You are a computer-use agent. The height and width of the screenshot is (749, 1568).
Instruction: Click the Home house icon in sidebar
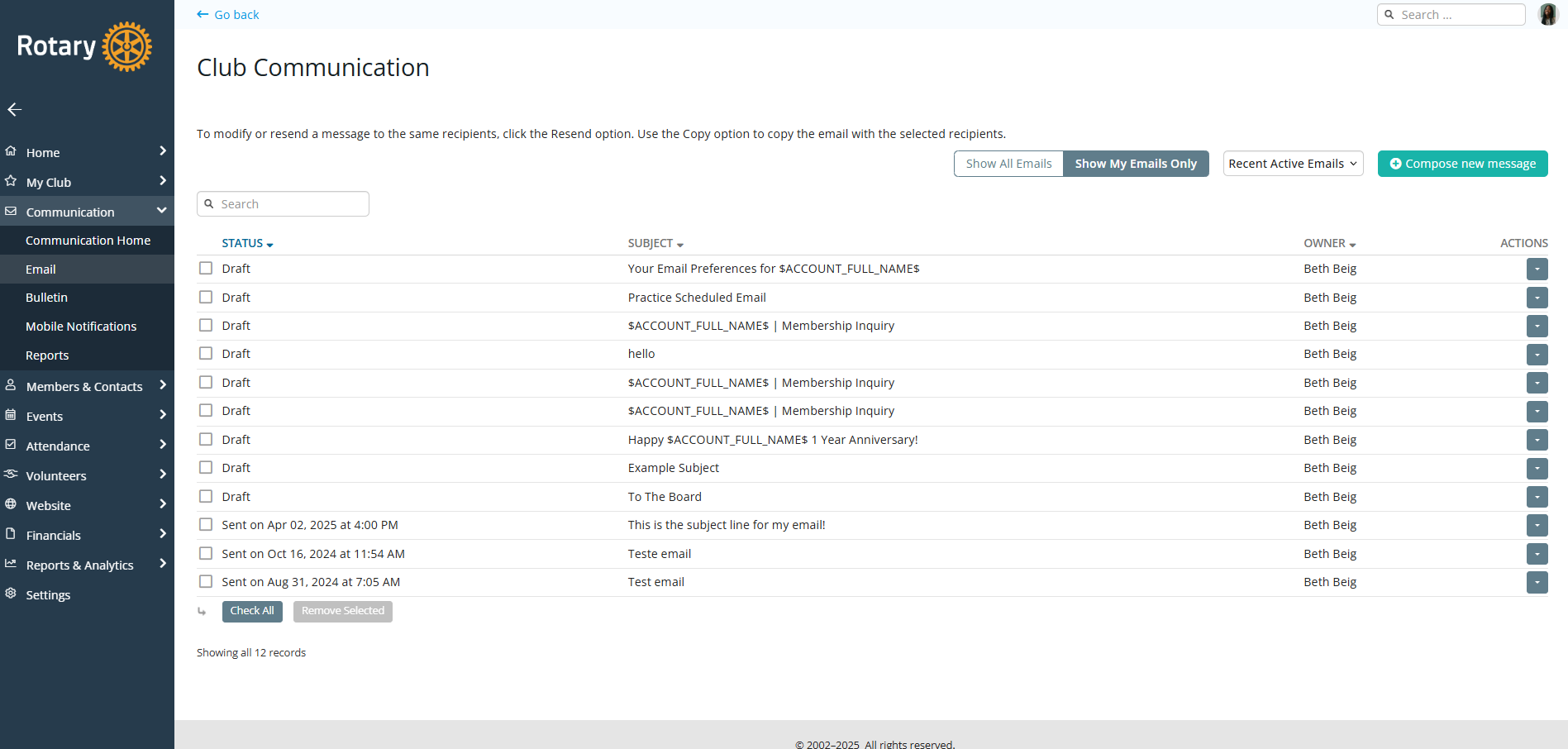11,151
